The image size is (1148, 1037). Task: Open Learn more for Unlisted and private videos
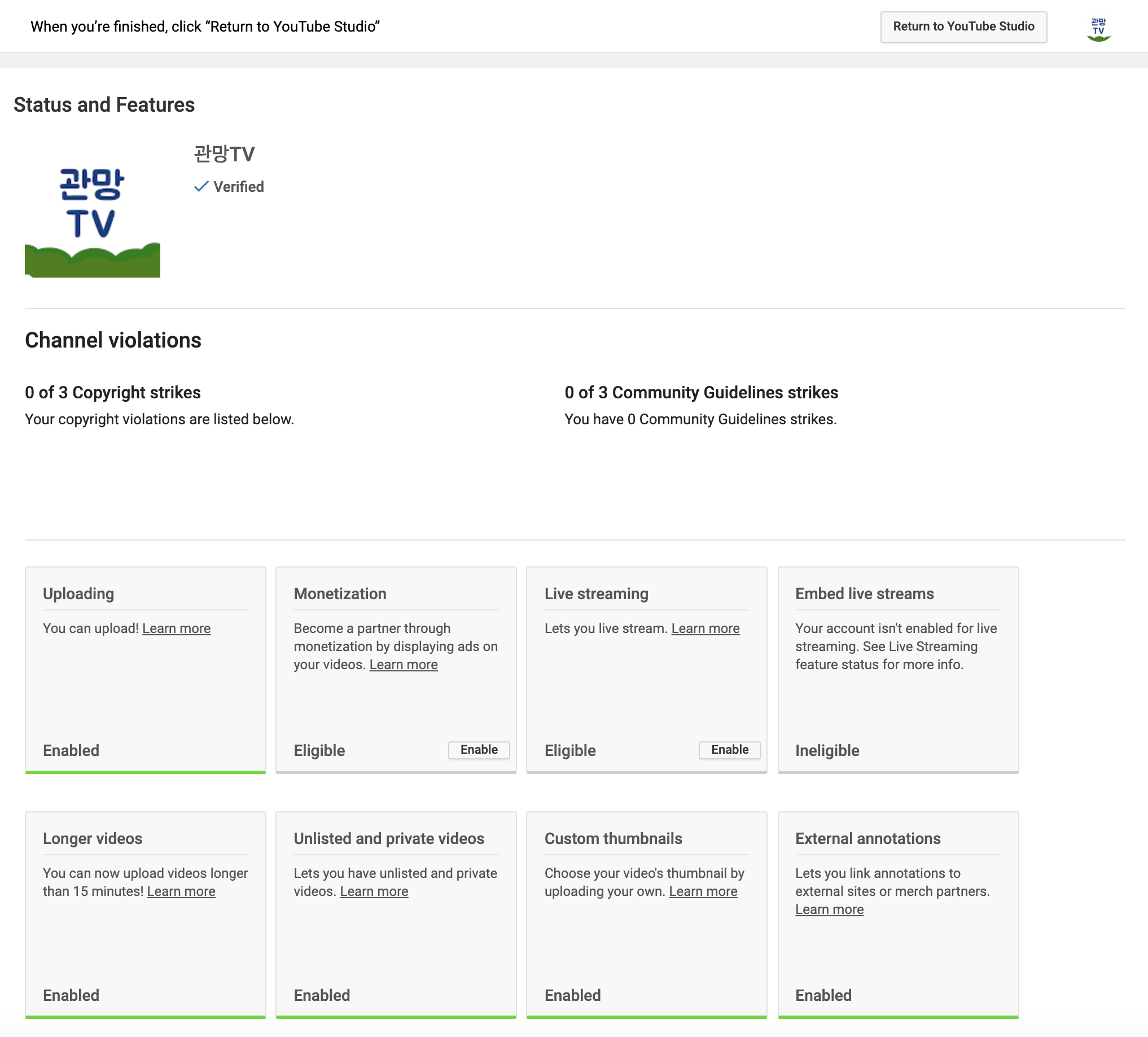click(374, 891)
